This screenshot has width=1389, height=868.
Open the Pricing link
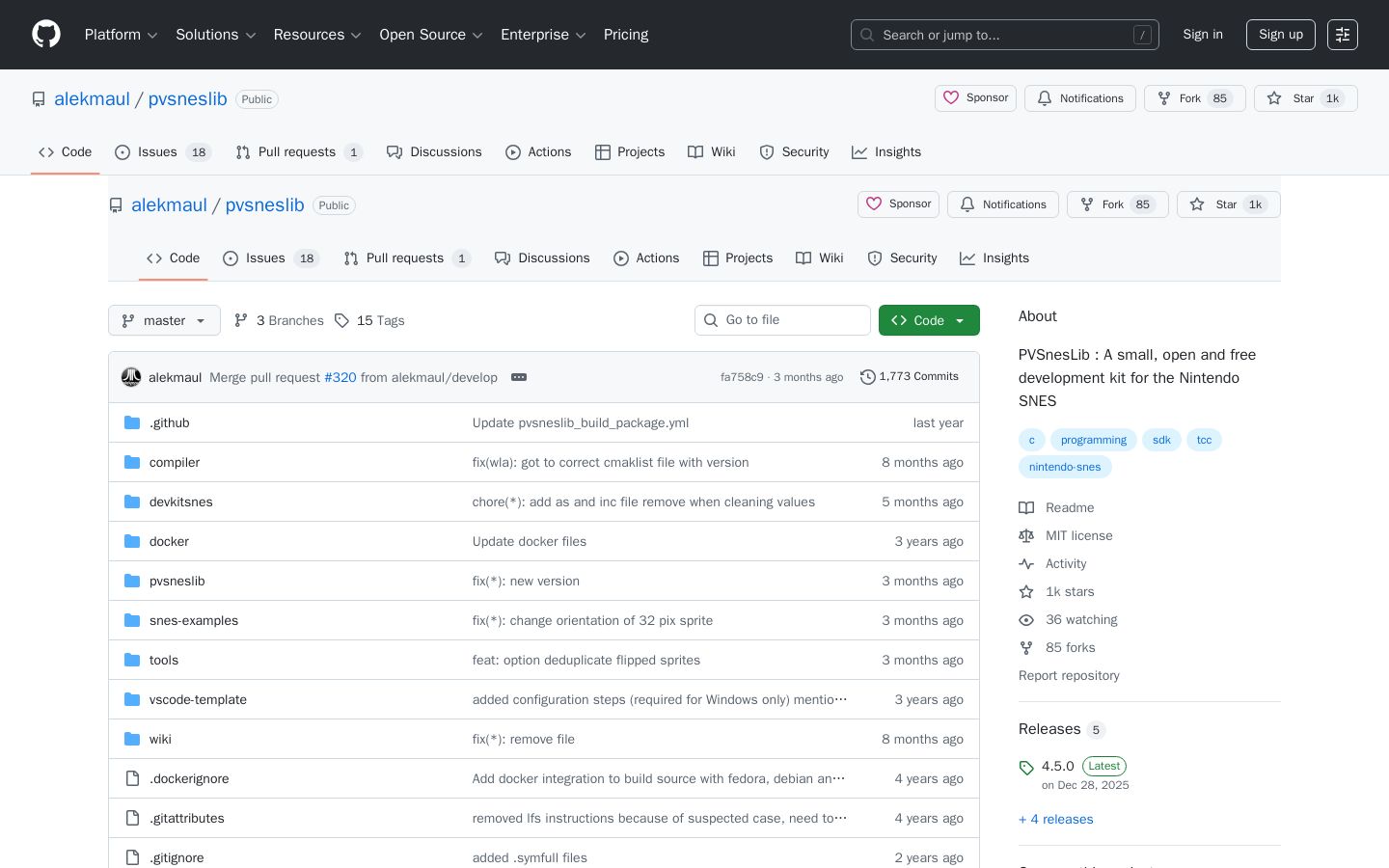(626, 35)
